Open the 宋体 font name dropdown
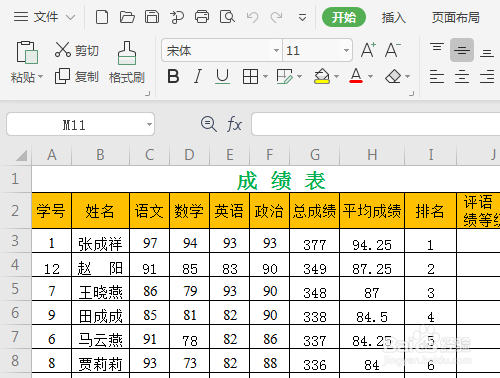 pos(276,50)
